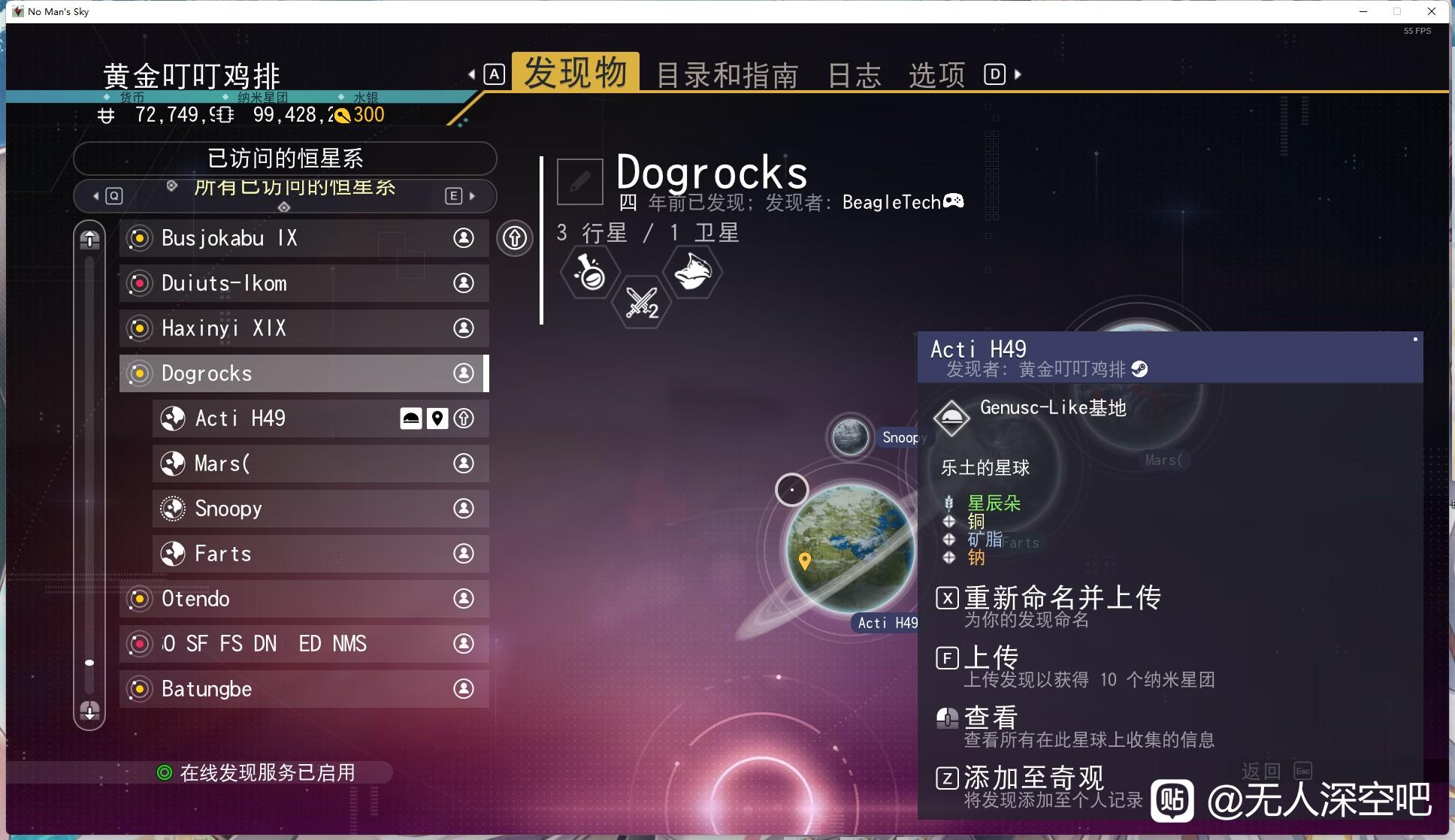Screen dimensions: 1455x840
Task: Collapse the Dogrocks system entry
Action: (x=304, y=373)
